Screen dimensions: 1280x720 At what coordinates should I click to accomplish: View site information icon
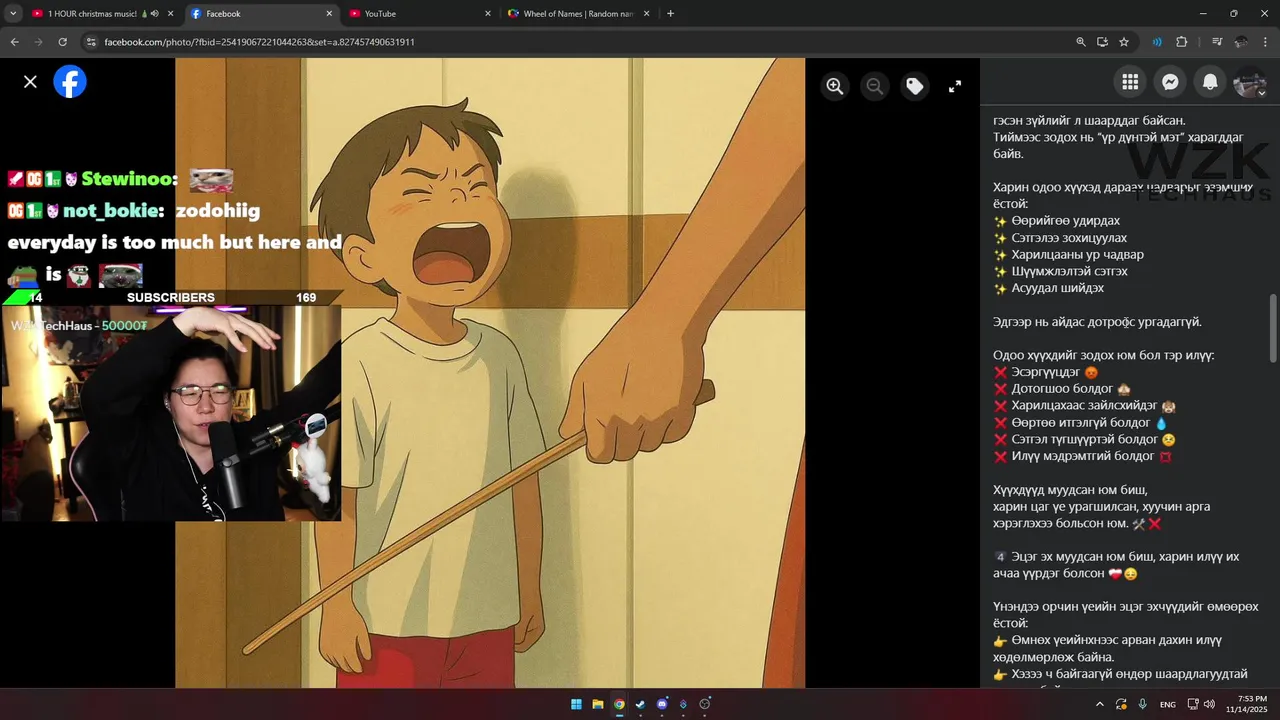[x=91, y=42]
